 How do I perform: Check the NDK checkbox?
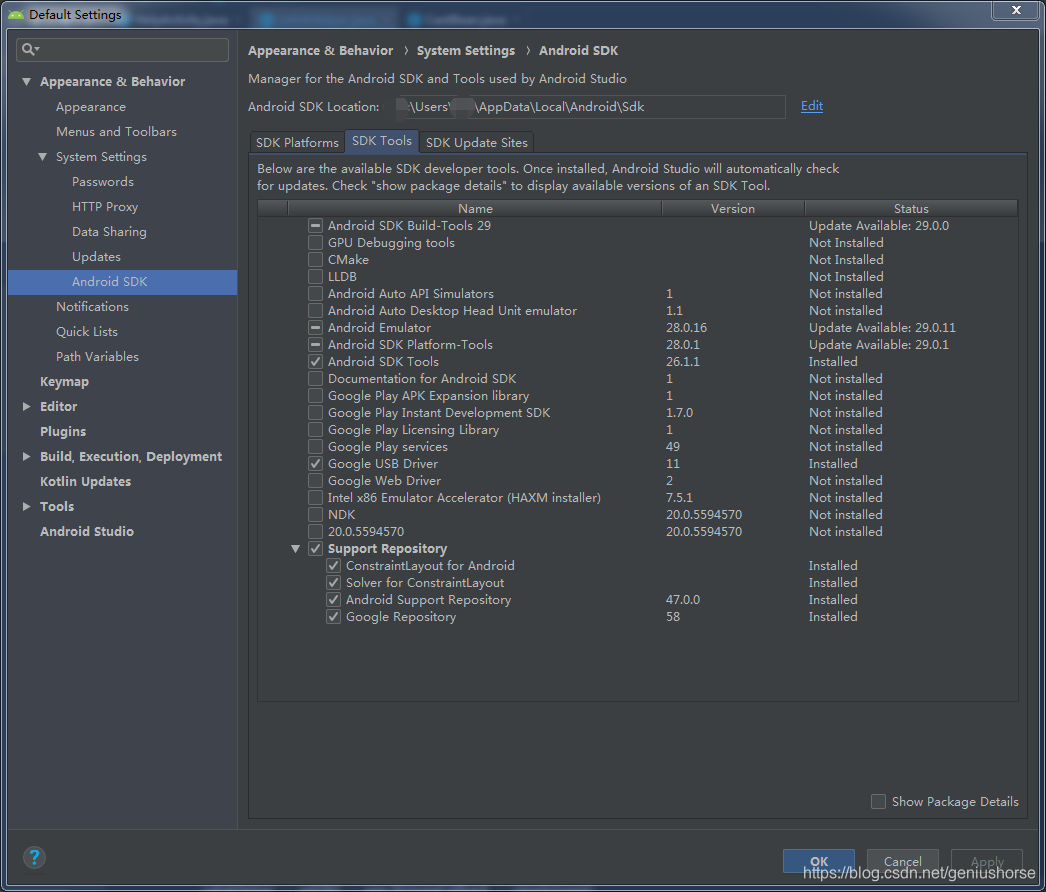(x=316, y=514)
